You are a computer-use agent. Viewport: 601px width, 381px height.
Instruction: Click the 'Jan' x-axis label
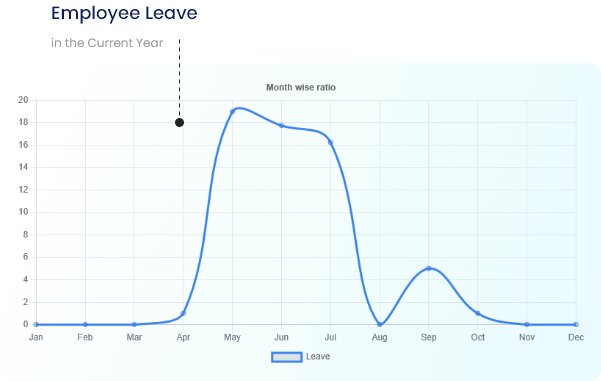[x=36, y=337]
